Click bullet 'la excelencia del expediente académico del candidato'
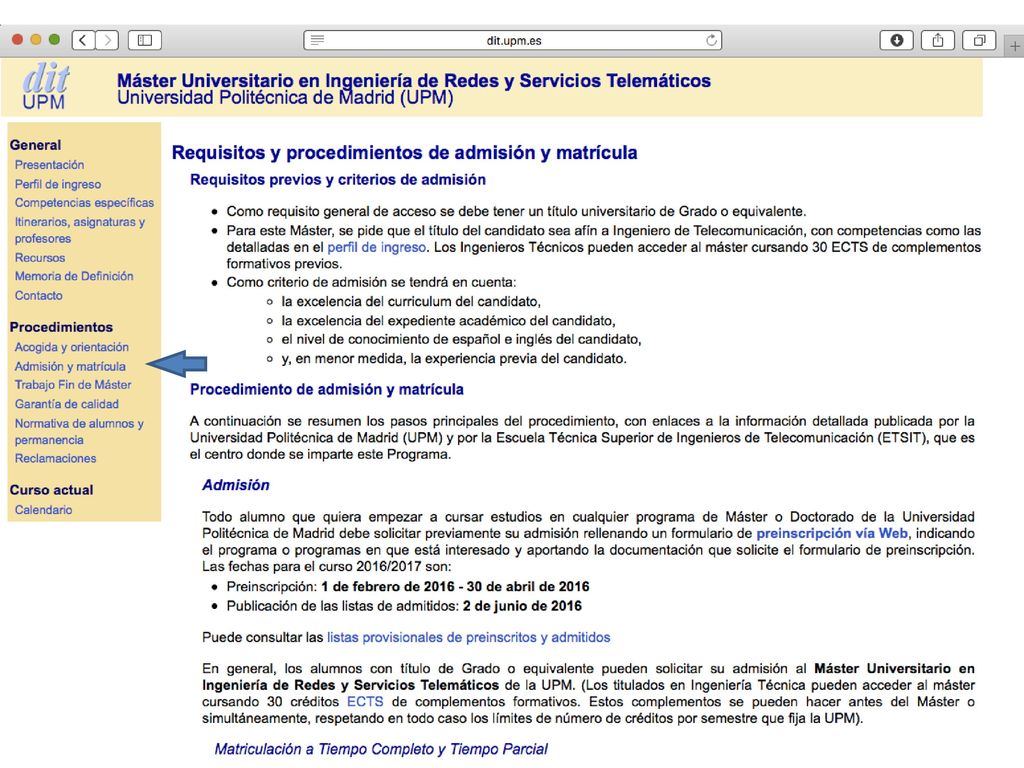This screenshot has width=1024, height=768. pyautogui.click(x=448, y=321)
